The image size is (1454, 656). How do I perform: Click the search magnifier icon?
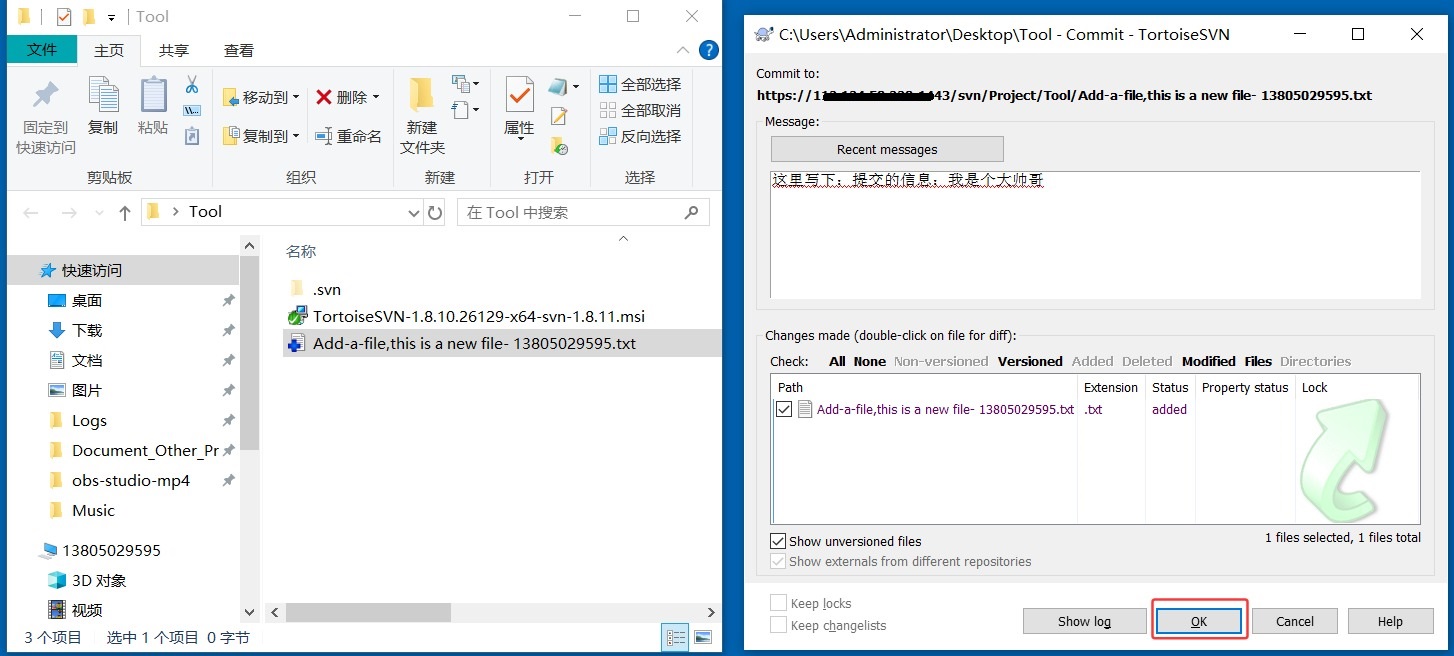[x=691, y=212]
